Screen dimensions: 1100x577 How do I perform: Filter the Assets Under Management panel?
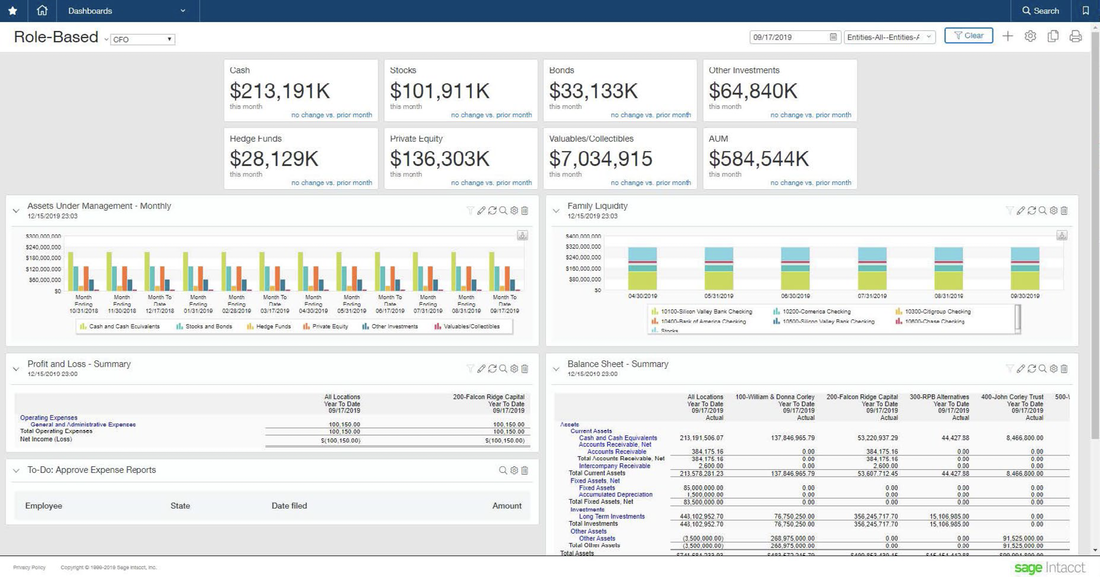[470, 211]
